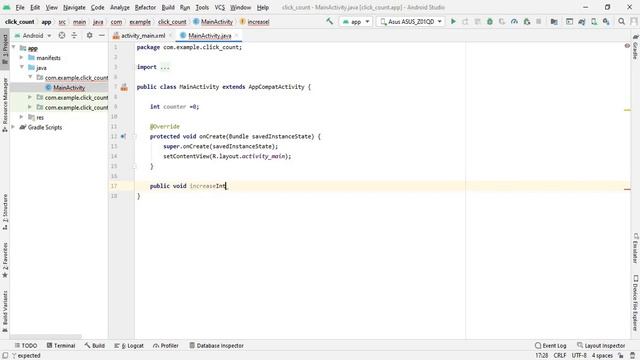Image resolution: width=640 pixels, height=360 pixels.
Task: Open the AVD Manager phone icon
Action: coord(594,21)
